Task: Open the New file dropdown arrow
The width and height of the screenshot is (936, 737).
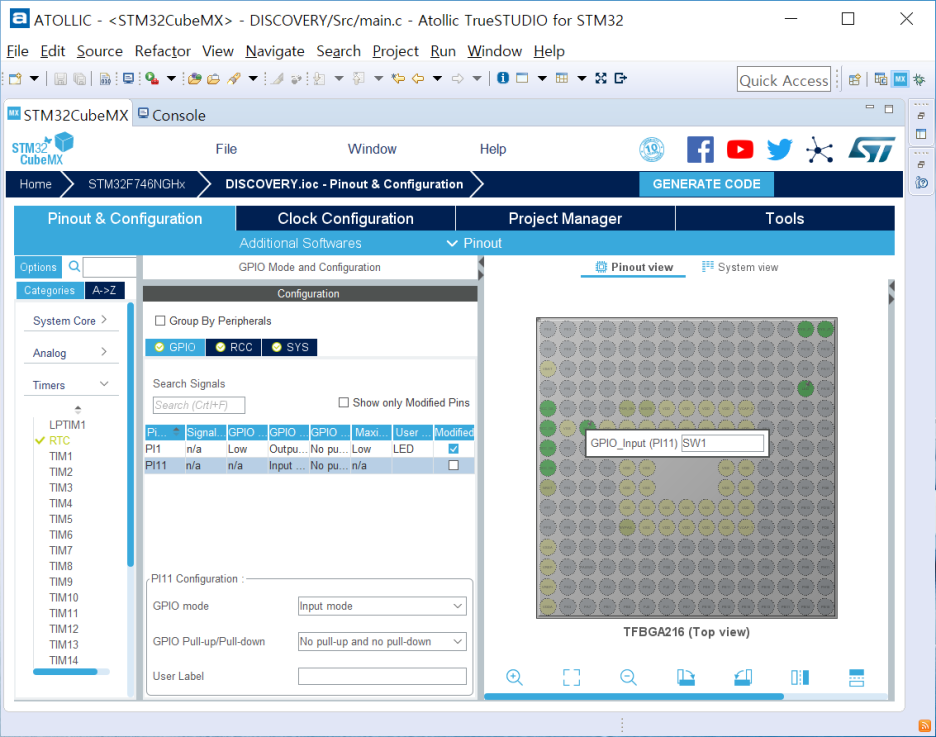Action: pos(34,78)
